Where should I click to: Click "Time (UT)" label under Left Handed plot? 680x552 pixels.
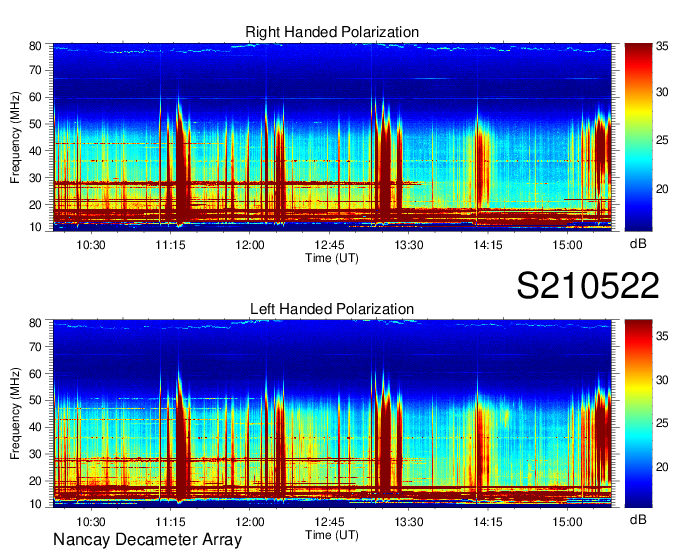[332, 535]
